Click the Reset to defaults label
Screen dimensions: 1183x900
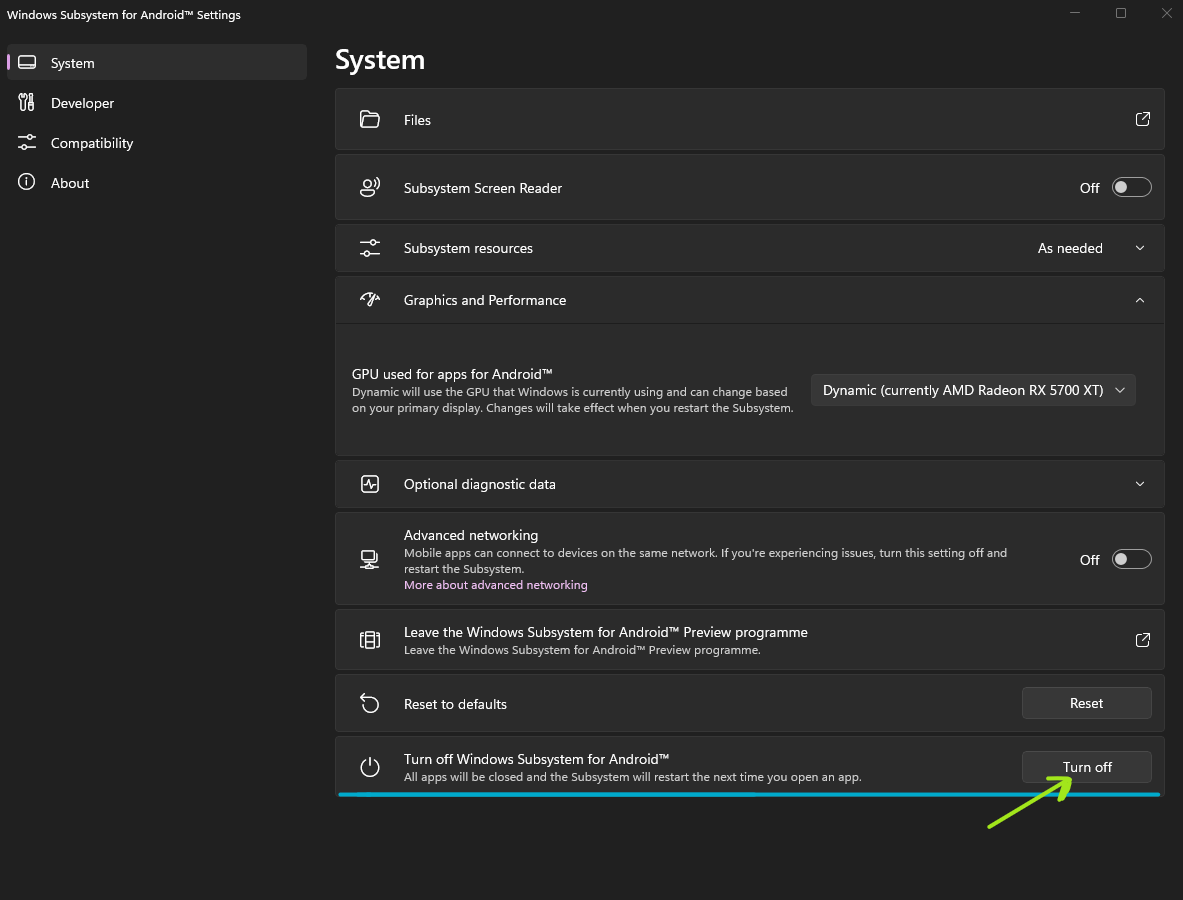click(455, 704)
